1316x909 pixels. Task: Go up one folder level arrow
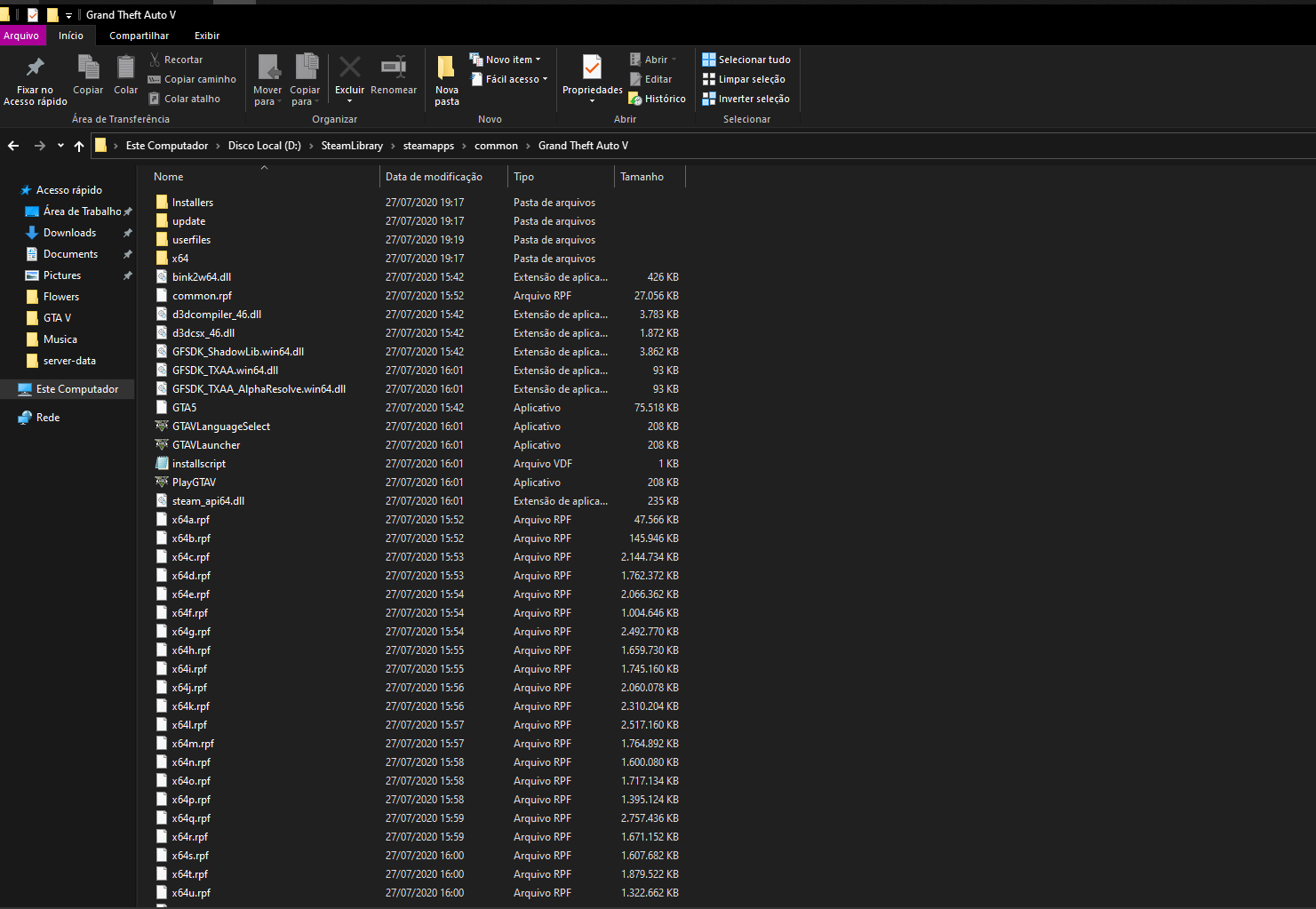point(79,146)
